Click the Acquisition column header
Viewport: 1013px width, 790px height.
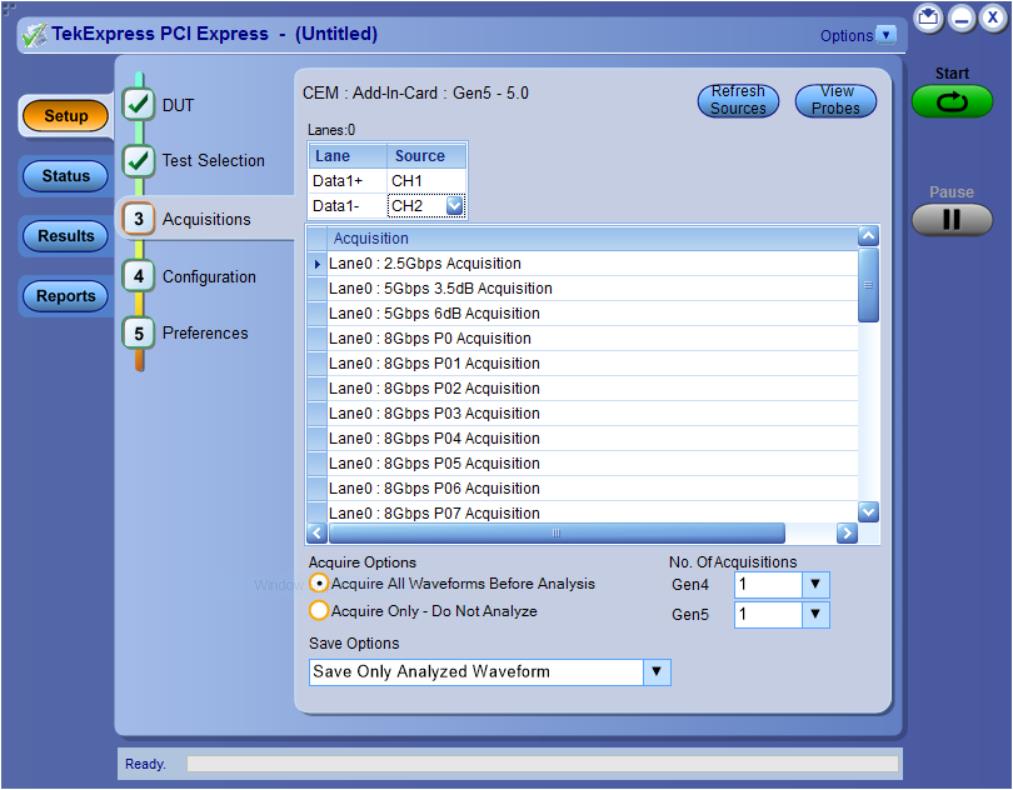(x=592, y=238)
